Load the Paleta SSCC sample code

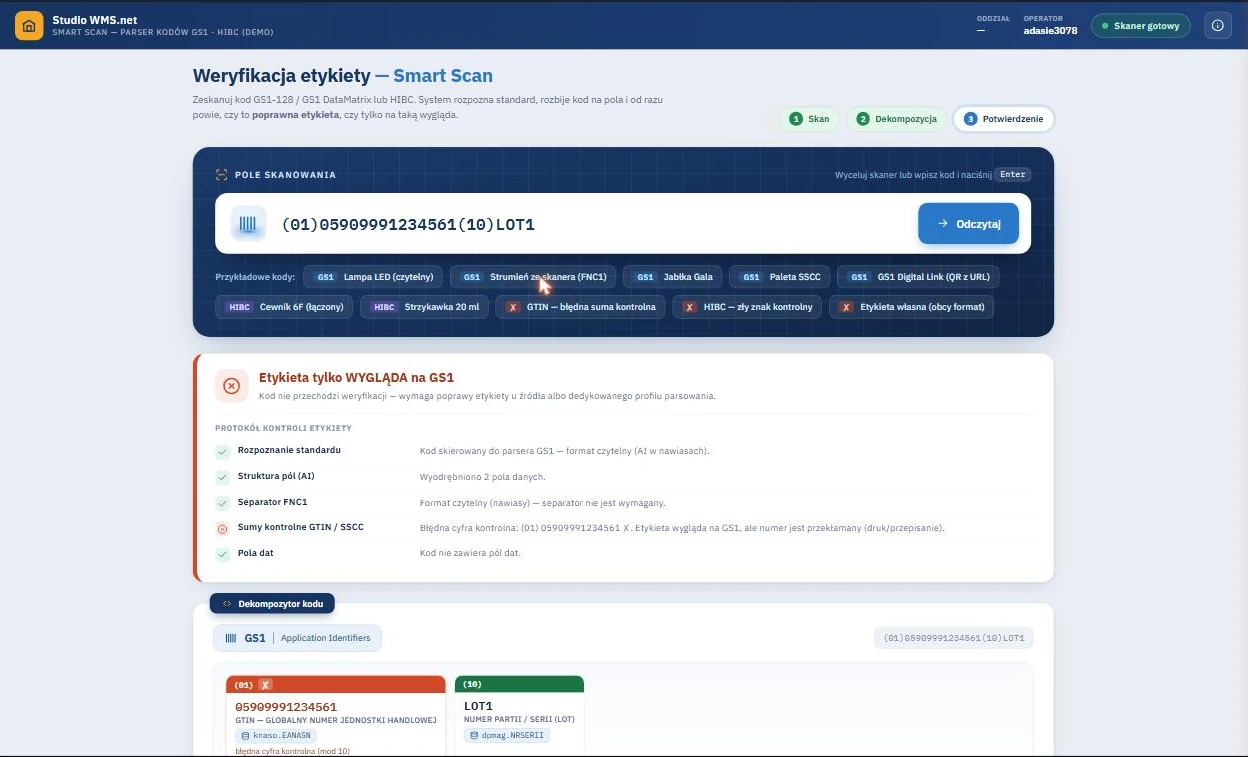click(779, 277)
